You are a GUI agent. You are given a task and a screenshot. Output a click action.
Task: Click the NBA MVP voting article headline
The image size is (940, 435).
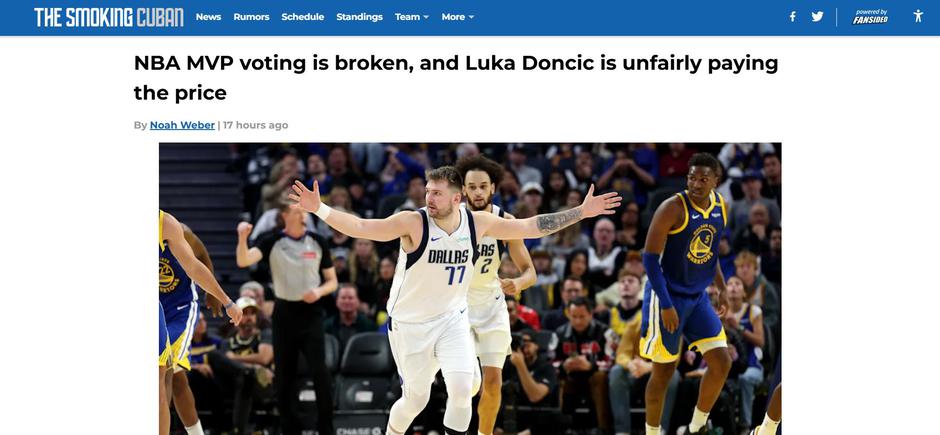pyautogui.click(x=456, y=78)
